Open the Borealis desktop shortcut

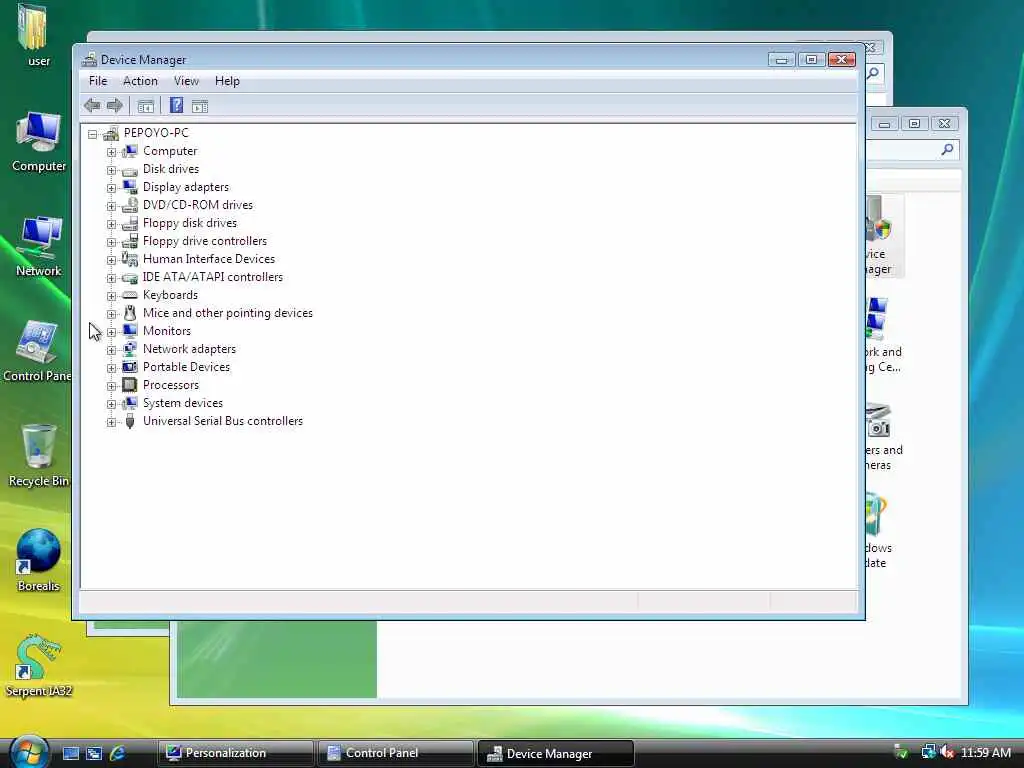[x=39, y=560]
